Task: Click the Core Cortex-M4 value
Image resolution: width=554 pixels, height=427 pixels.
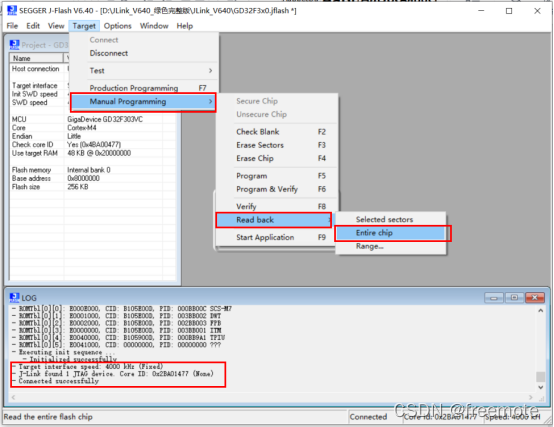Action: click(82, 128)
